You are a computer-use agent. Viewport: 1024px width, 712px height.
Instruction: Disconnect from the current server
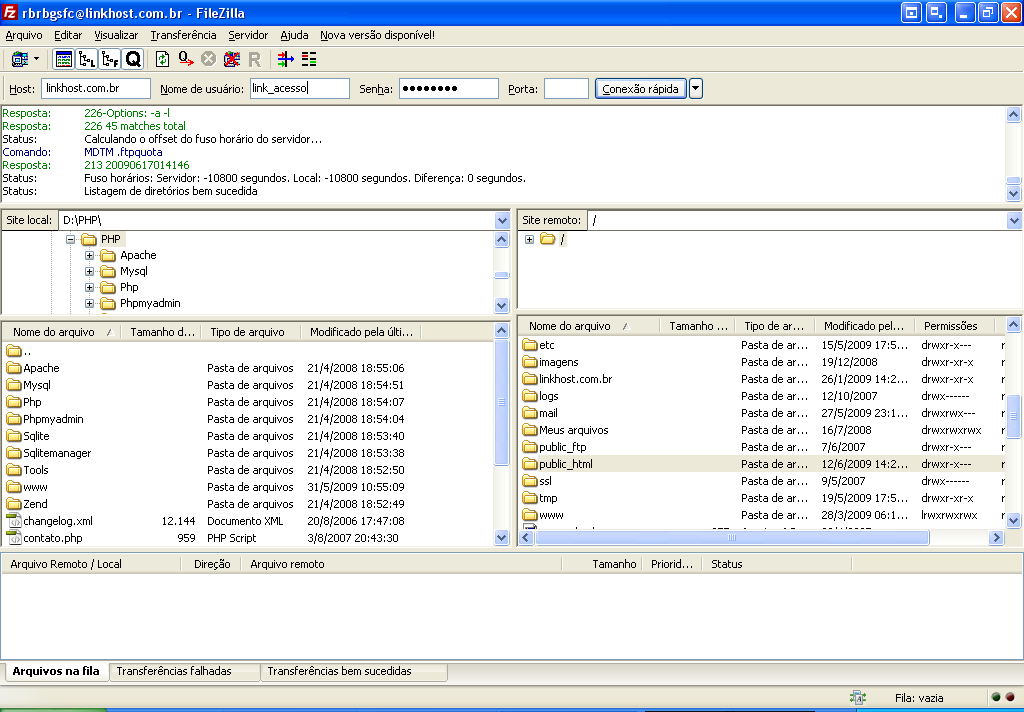[x=231, y=59]
